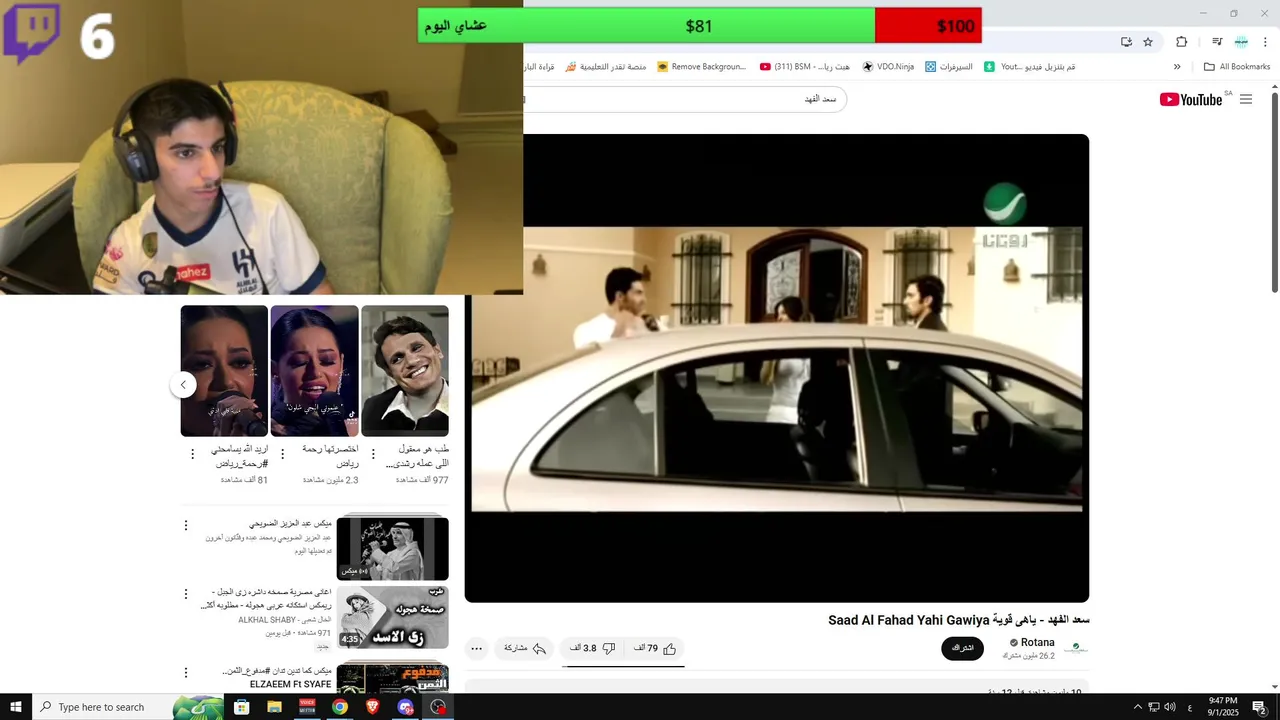Open video downloader Yout bookmark

point(1029,67)
